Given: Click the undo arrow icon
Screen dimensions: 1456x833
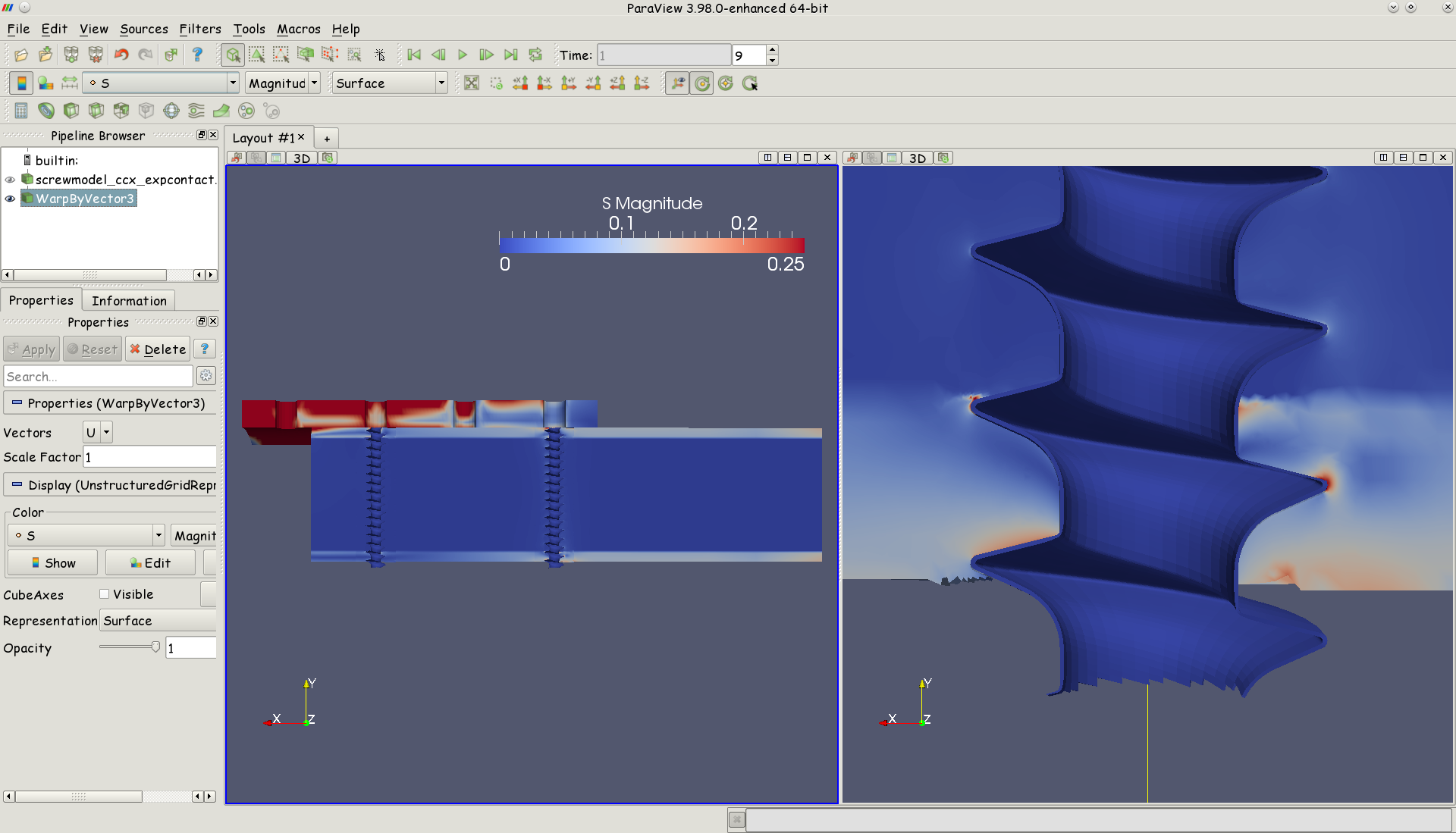Looking at the screenshot, I should (x=121, y=55).
